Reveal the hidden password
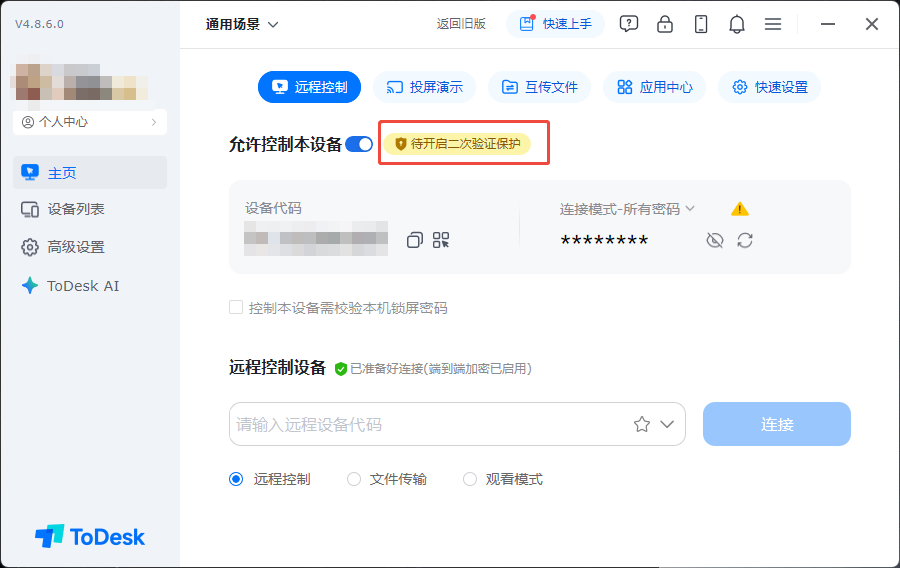Image resolution: width=900 pixels, height=568 pixels. (714, 240)
